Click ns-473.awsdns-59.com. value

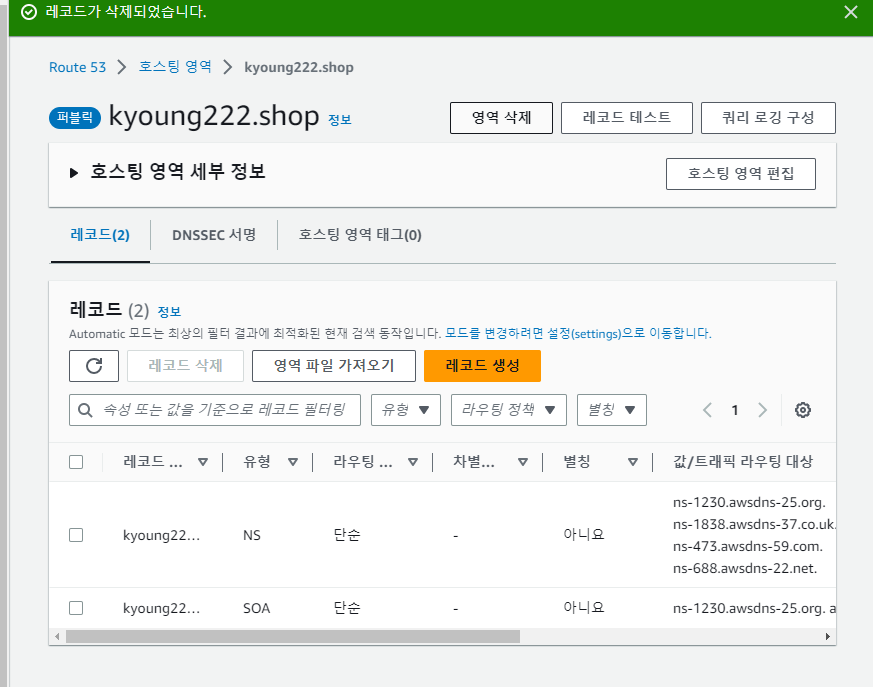[x=748, y=547]
